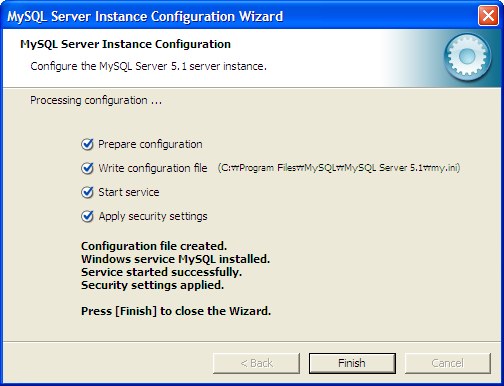The width and height of the screenshot is (504, 386).
Task: Click the MySQL Server Instance Configuration heading
Action: point(125,44)
